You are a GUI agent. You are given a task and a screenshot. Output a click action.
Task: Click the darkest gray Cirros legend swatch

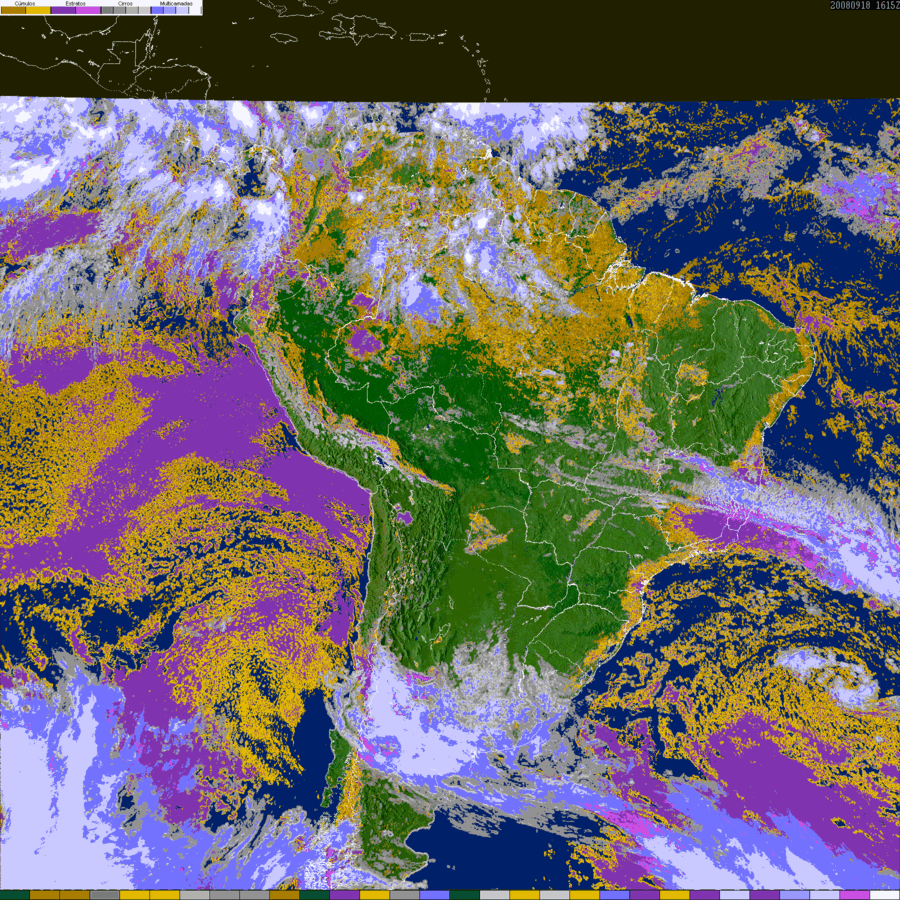pos(107,10)
